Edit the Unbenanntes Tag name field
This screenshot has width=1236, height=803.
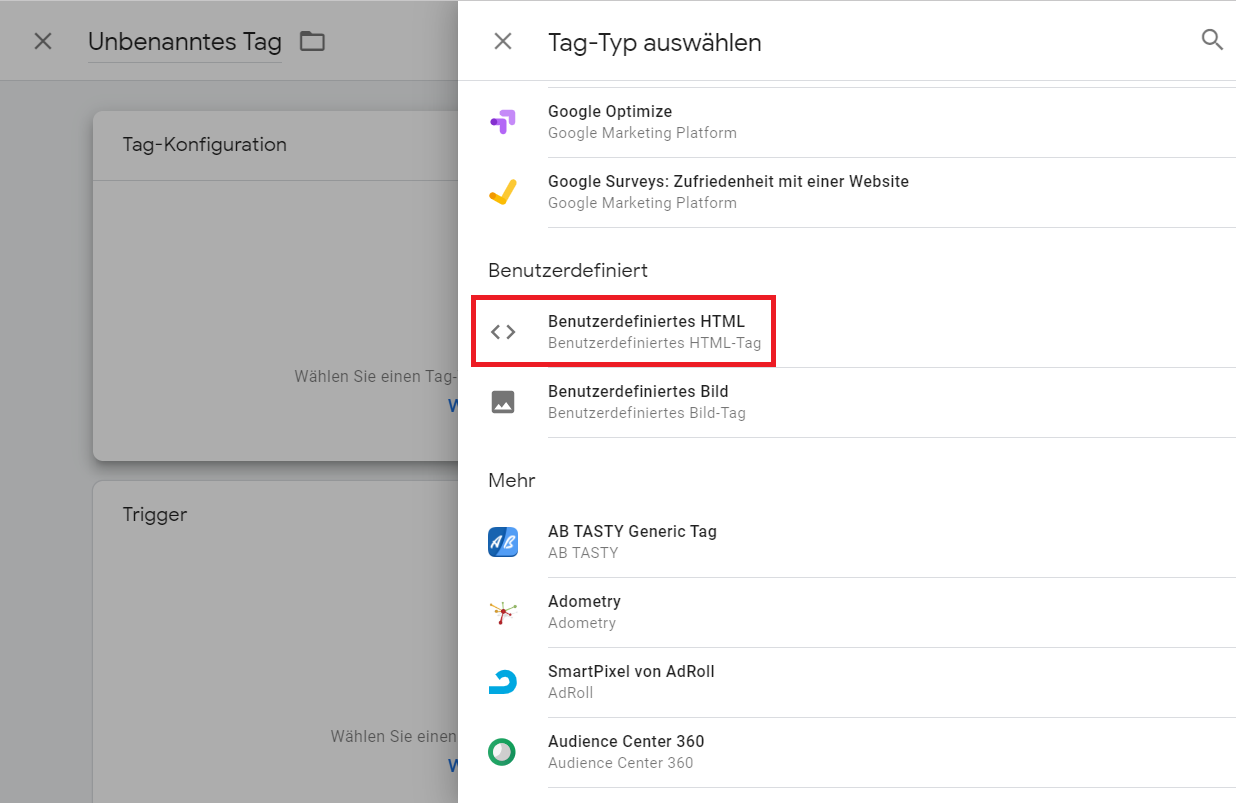[x=185, y=42]
